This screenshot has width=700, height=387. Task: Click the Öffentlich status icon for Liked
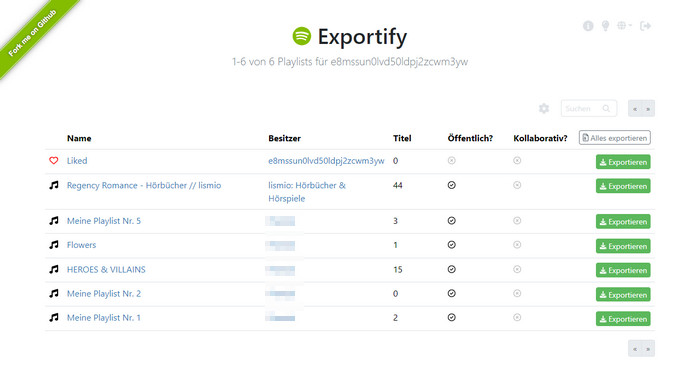point(451,160)
